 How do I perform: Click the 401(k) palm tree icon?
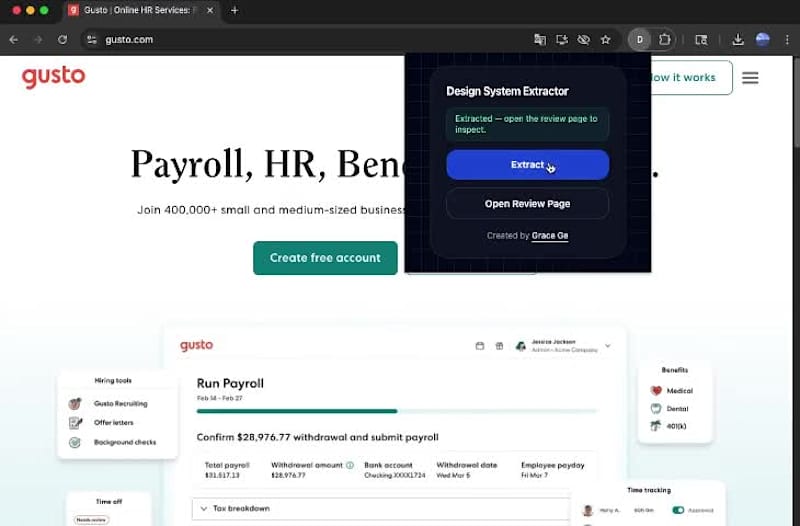click(x=656, y=426)
